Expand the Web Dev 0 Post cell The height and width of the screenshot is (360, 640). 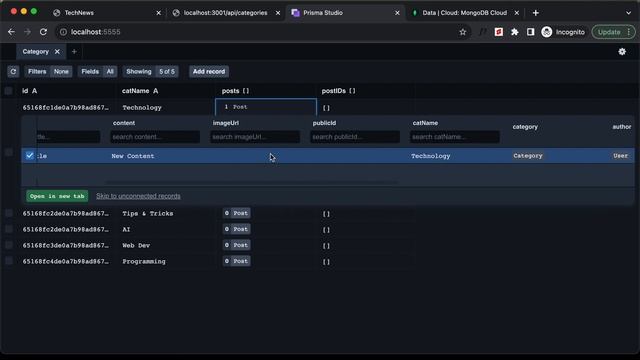coord(237,245)
